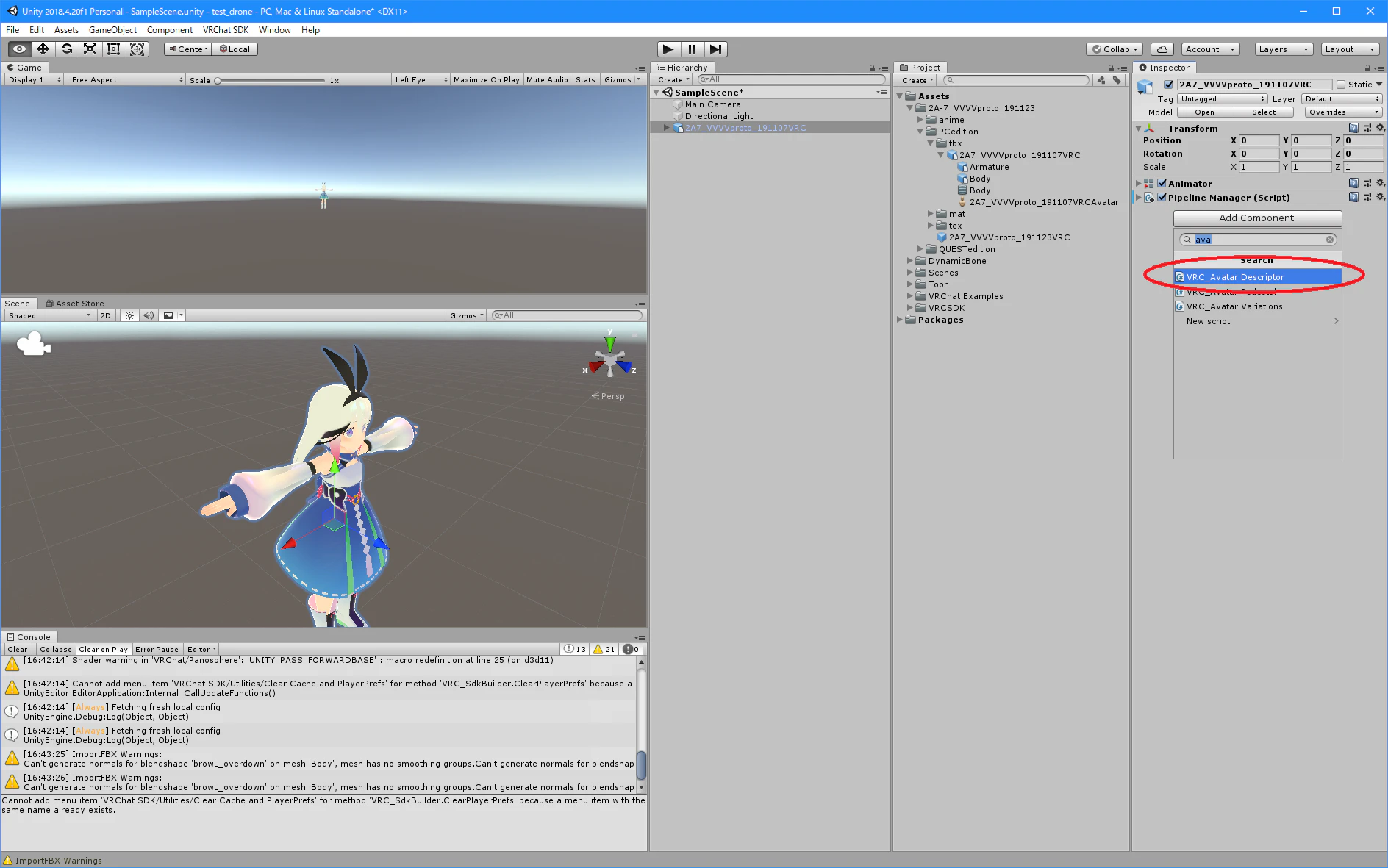Filter console by error count
The height and width of the screenshot is (868, 1388).
tap(632, 649)
